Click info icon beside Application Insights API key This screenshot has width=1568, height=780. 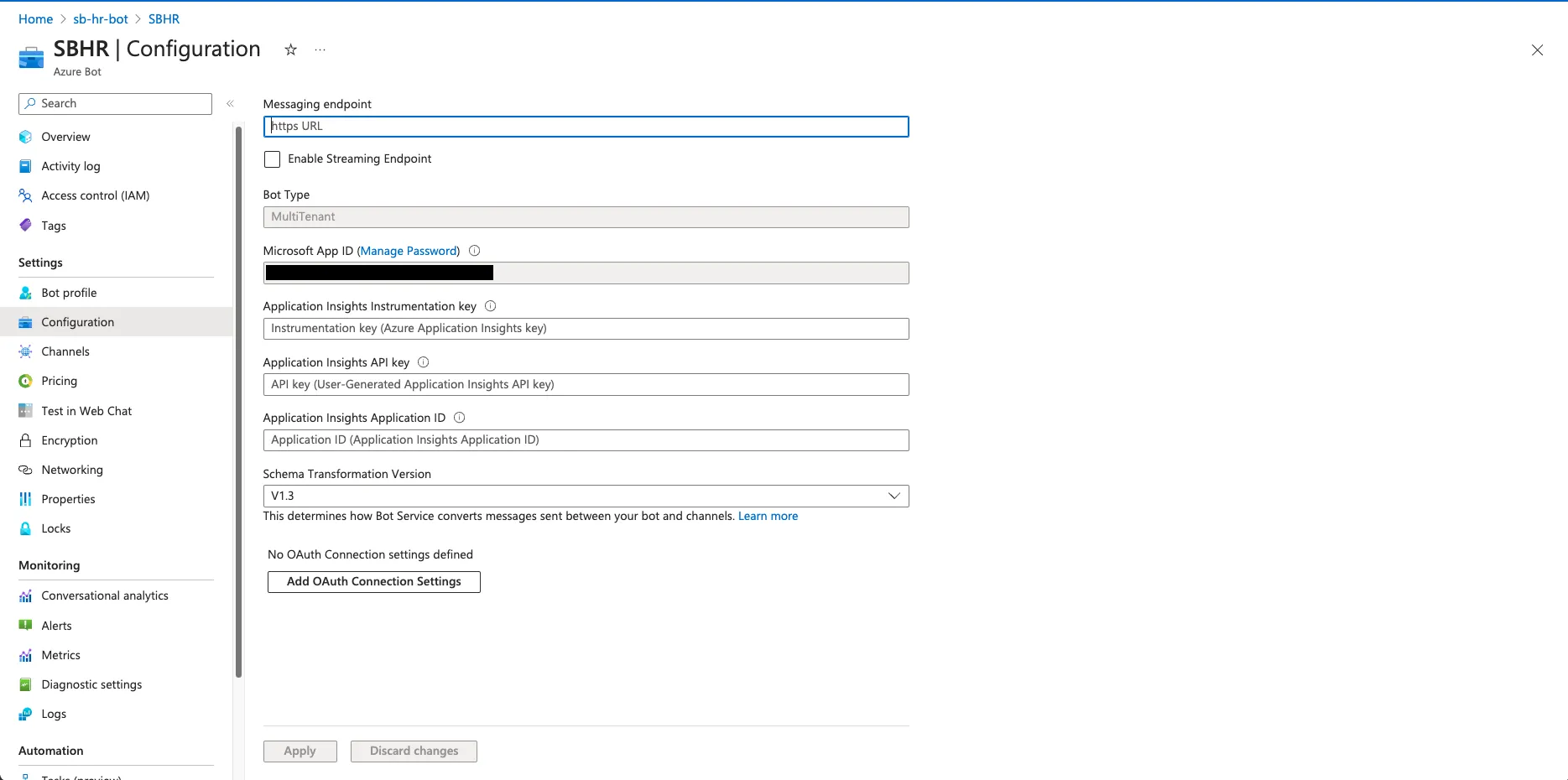point(424,362)
